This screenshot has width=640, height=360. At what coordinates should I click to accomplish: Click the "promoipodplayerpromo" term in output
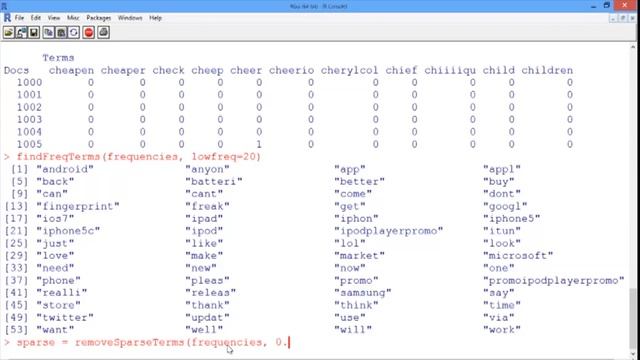554,280
